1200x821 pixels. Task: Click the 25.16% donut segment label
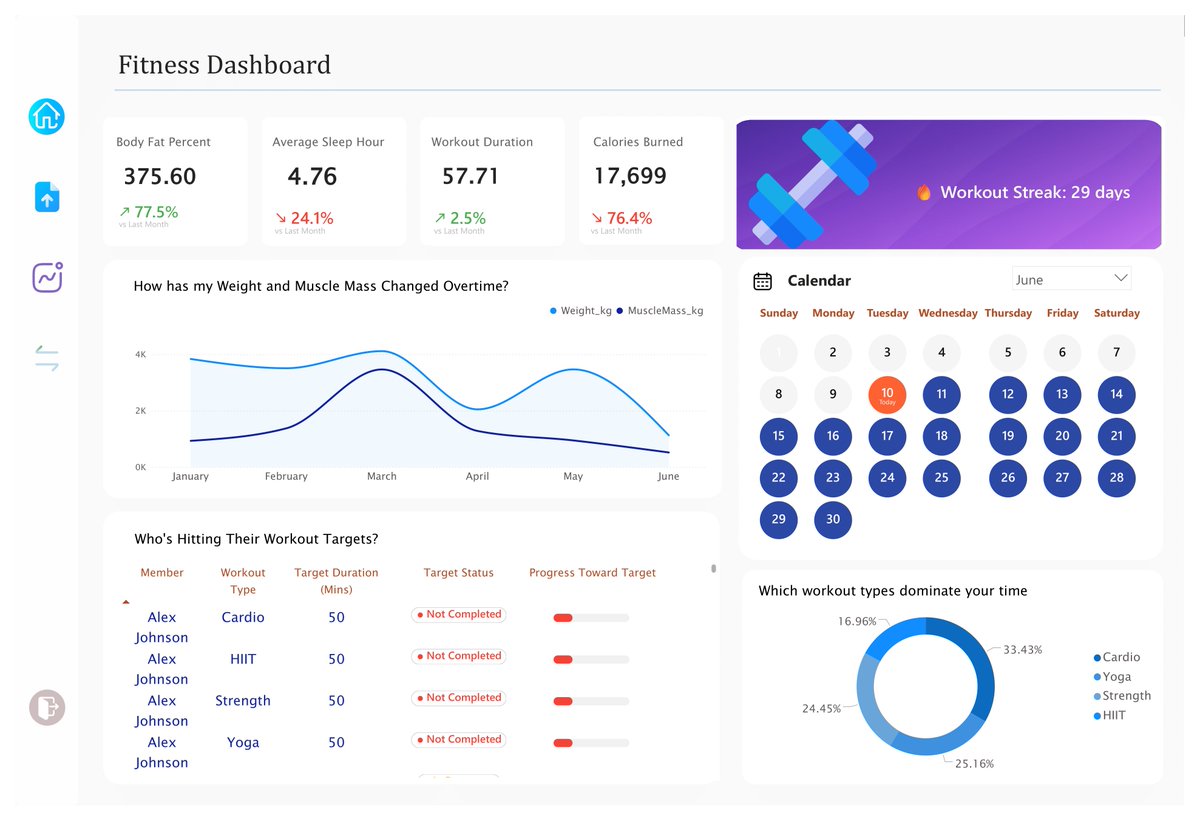(x=974, y=764)
